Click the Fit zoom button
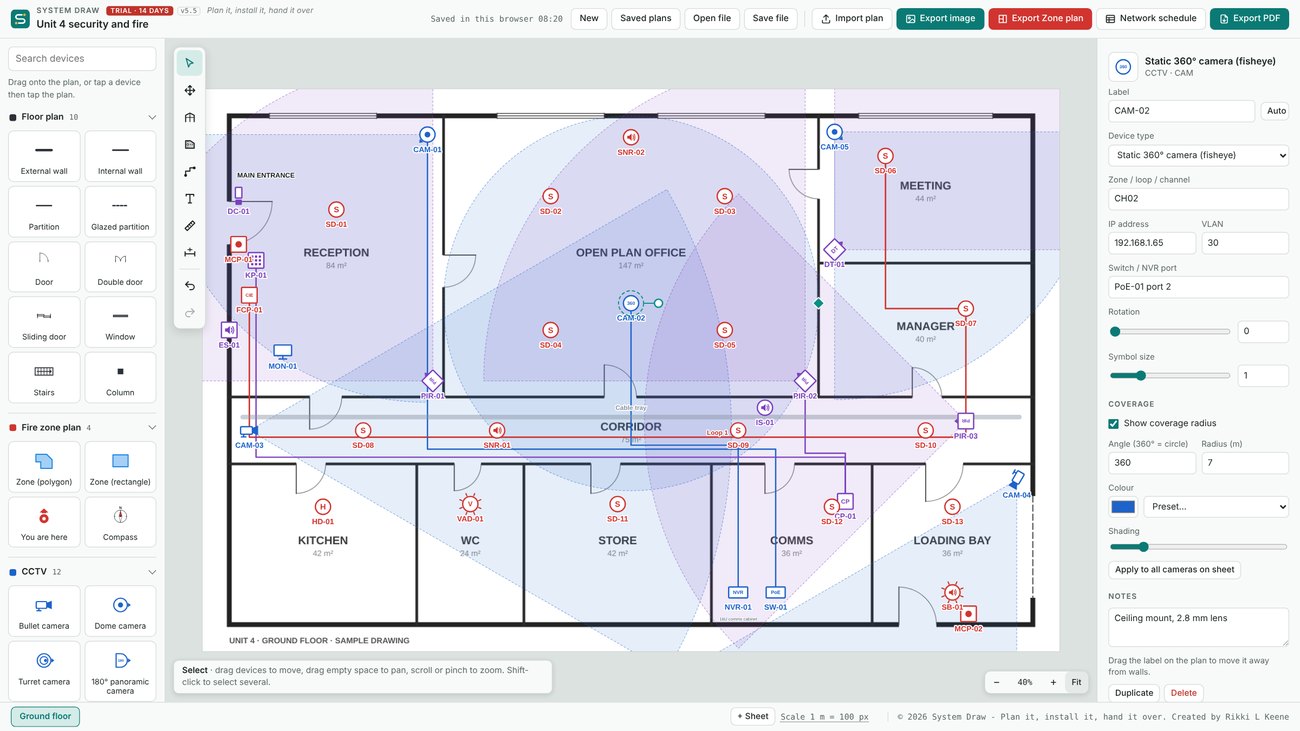Image resolution: width=1300 pixels, height=731 pixels. (x=1076, y=682)
